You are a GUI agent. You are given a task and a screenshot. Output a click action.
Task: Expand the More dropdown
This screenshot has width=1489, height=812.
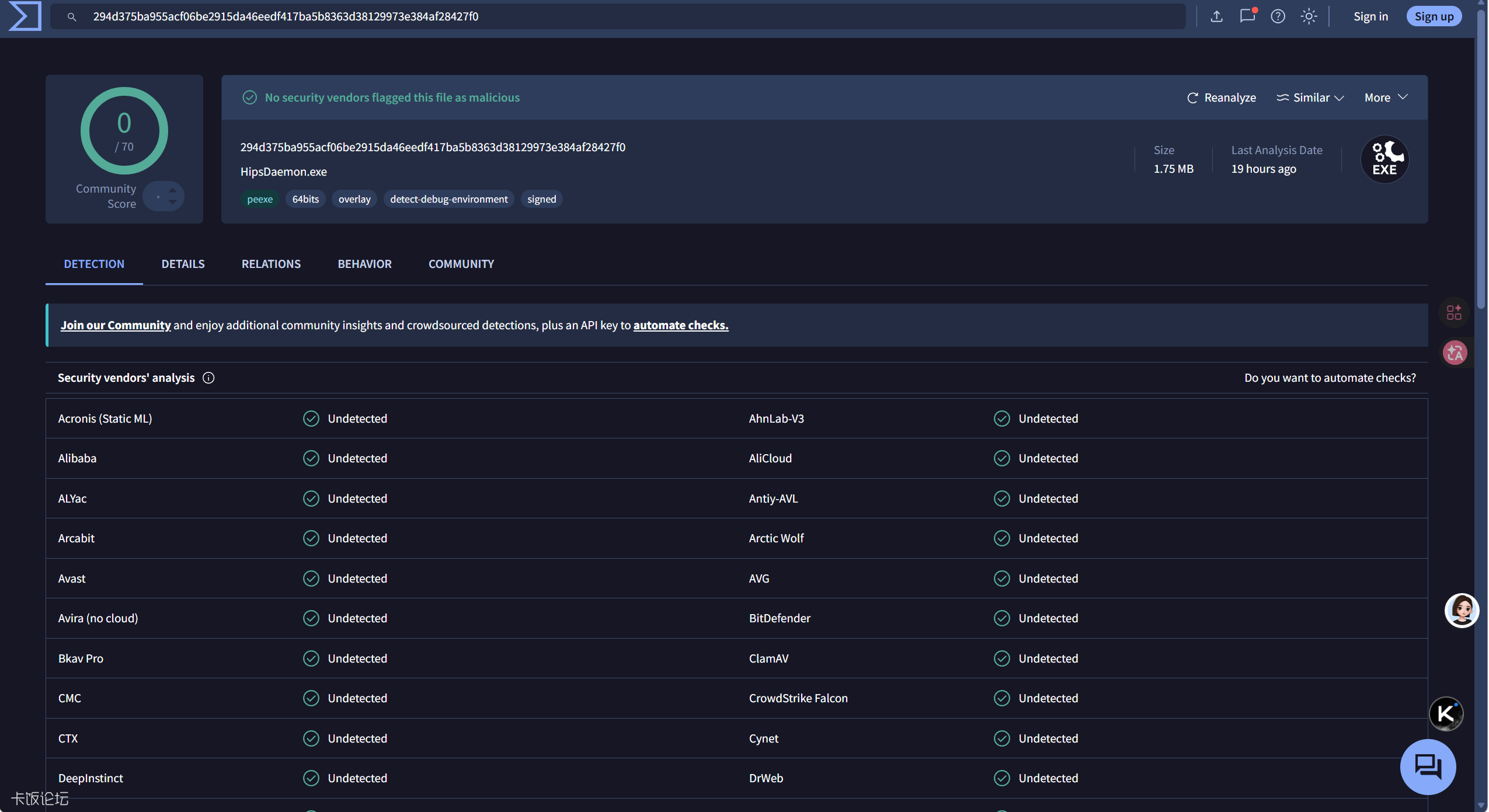pyautogui.click(x=1386, y=97)
